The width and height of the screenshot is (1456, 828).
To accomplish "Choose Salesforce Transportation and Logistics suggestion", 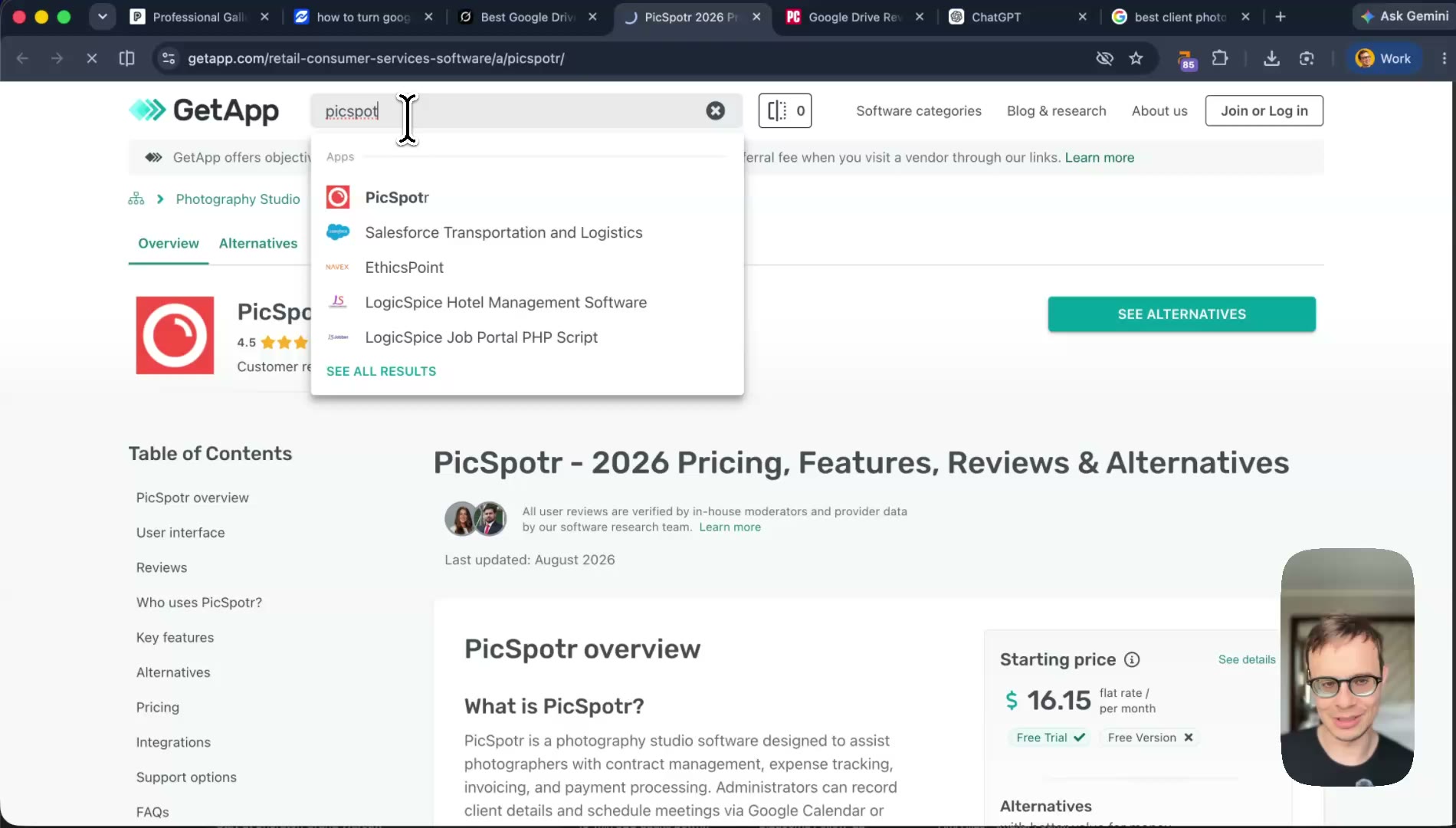I will 503,232.
